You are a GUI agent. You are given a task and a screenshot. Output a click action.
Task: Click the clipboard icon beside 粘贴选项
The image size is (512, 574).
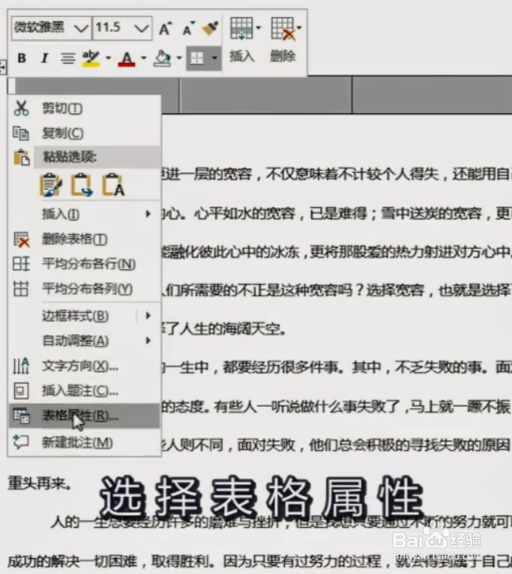pyautogui.click(x=22, y=157)
